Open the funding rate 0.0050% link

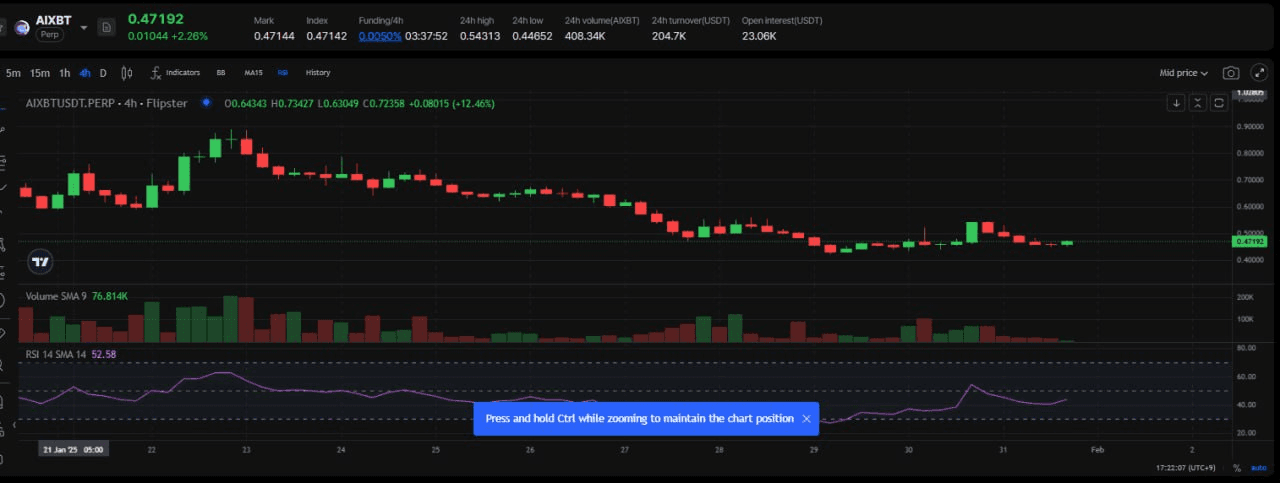pos(380,36)
